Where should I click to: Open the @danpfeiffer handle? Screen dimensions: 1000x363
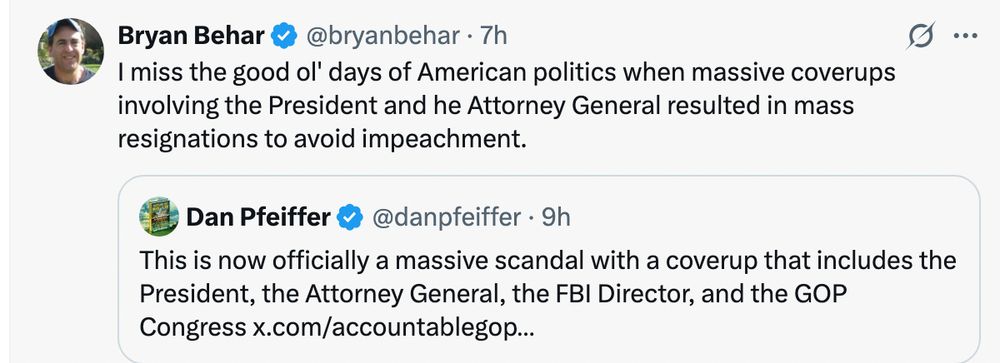pyautogui.click(x=446, y=218)
